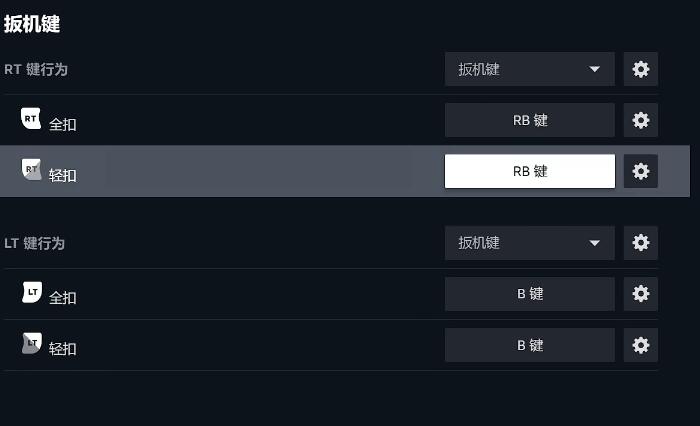Click the RT soft-pull trigger icon

[32, 171]
